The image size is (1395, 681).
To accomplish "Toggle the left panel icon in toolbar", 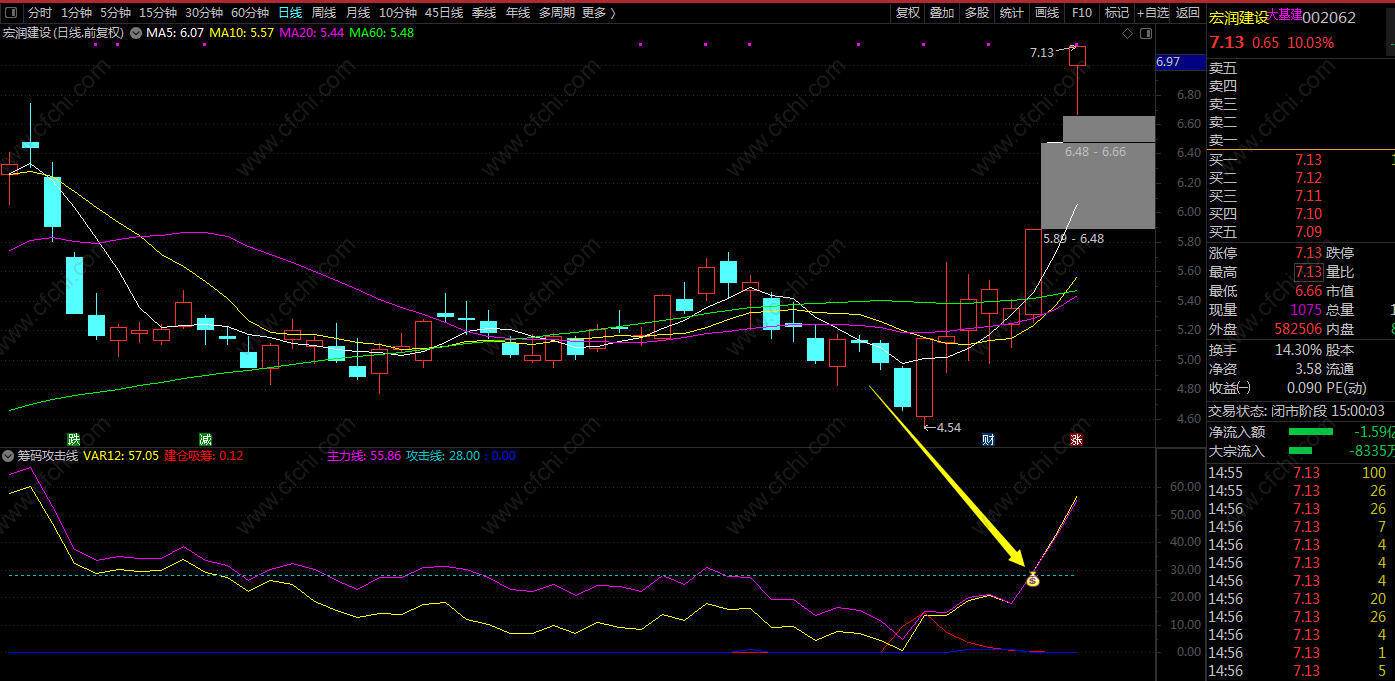I will click(11, 13).
